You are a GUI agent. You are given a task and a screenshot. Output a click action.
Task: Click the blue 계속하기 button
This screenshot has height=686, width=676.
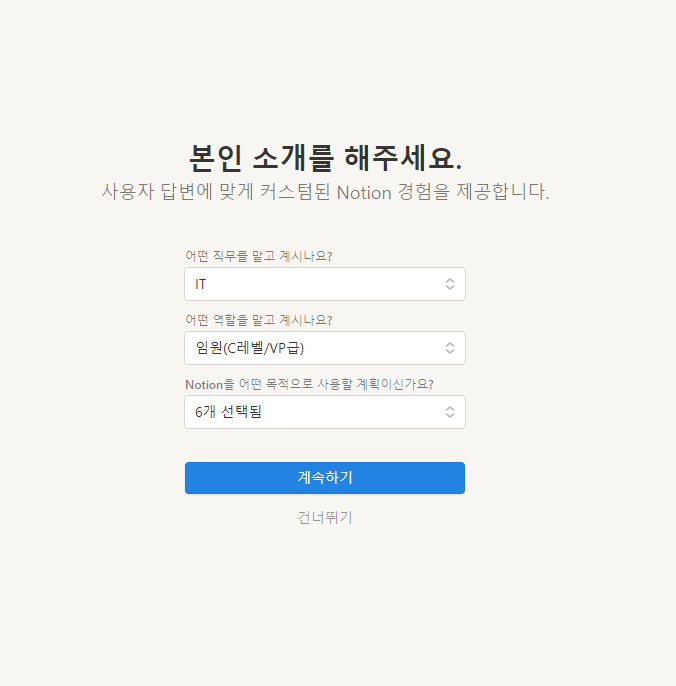click(325, 478)
